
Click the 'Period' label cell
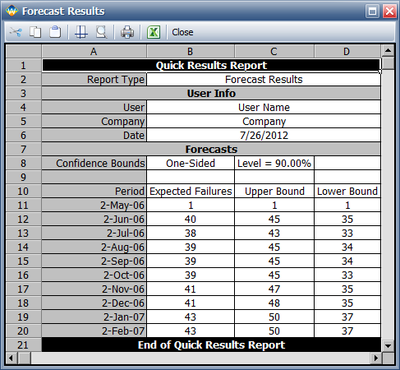pyautogui.click(x=94, y=191)
